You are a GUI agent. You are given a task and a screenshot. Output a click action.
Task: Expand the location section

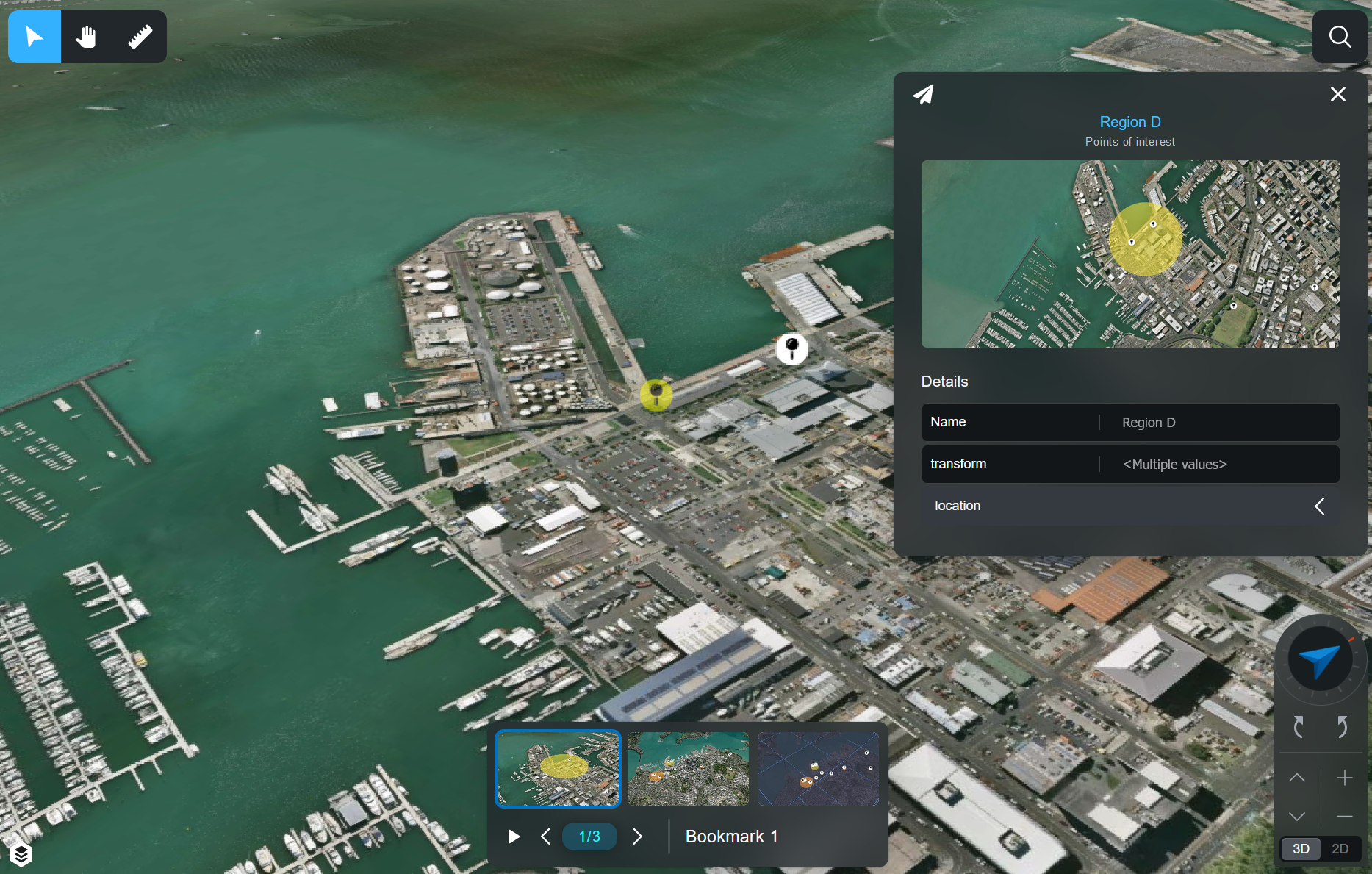(x=1319, y=506)
